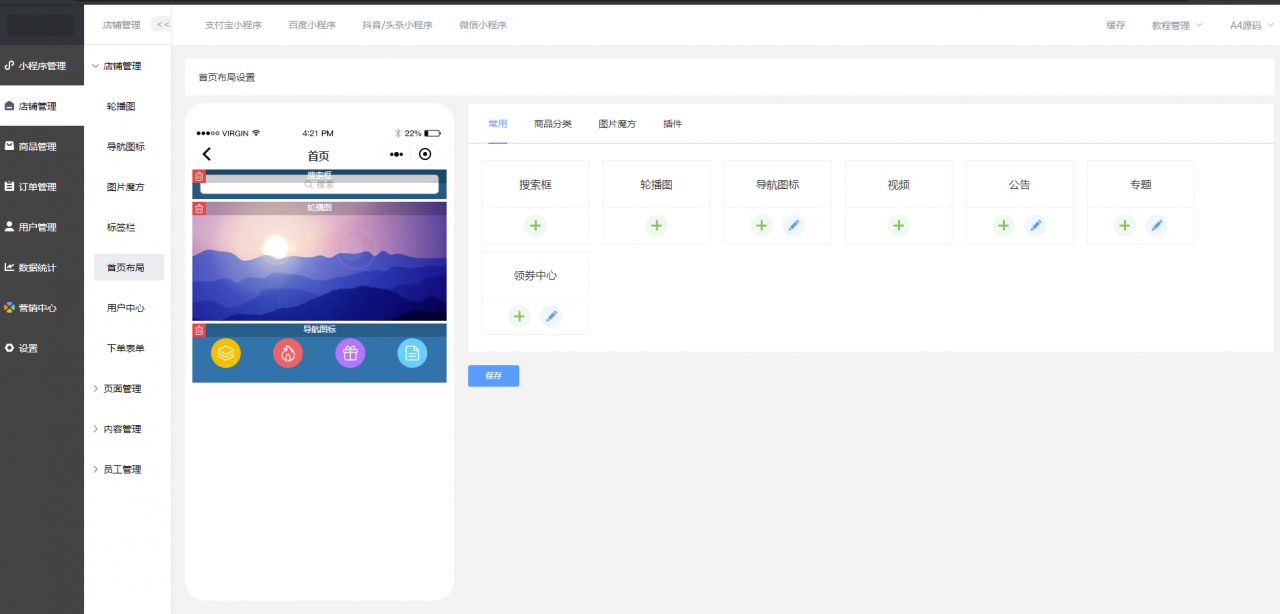The width and height of the screenshot is (1280, 614).
Task: Tap the red flame navigation icon in preview
Action: coord(288,353)
